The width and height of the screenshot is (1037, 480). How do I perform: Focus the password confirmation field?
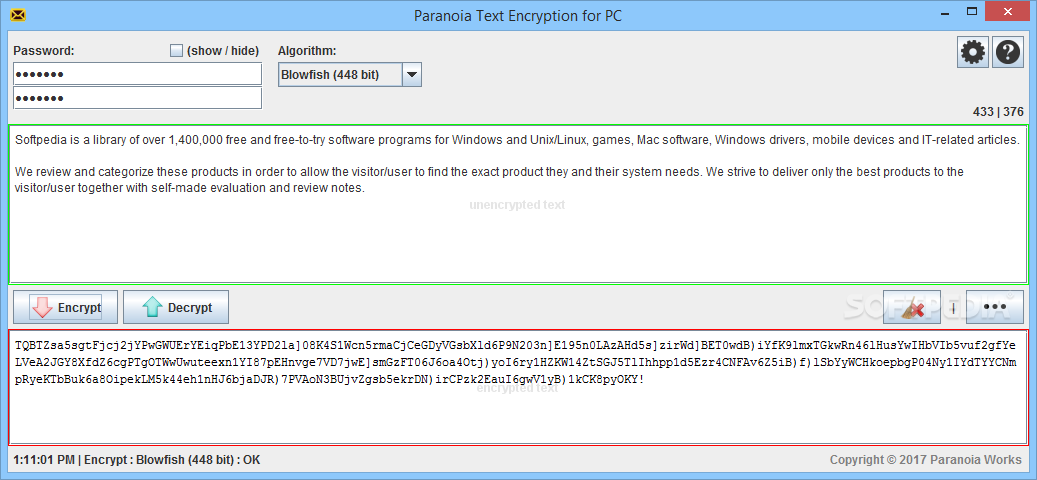coord(138,98)
